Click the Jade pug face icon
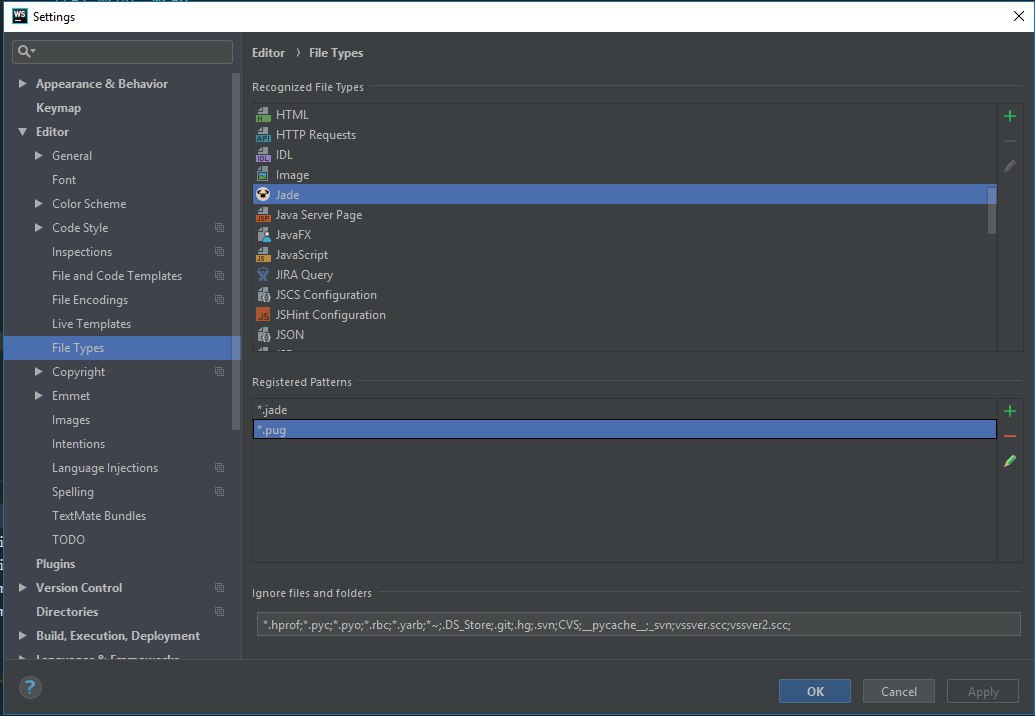Image resolution: width=1035 pixels, height=716 pixels. point(263,194)
